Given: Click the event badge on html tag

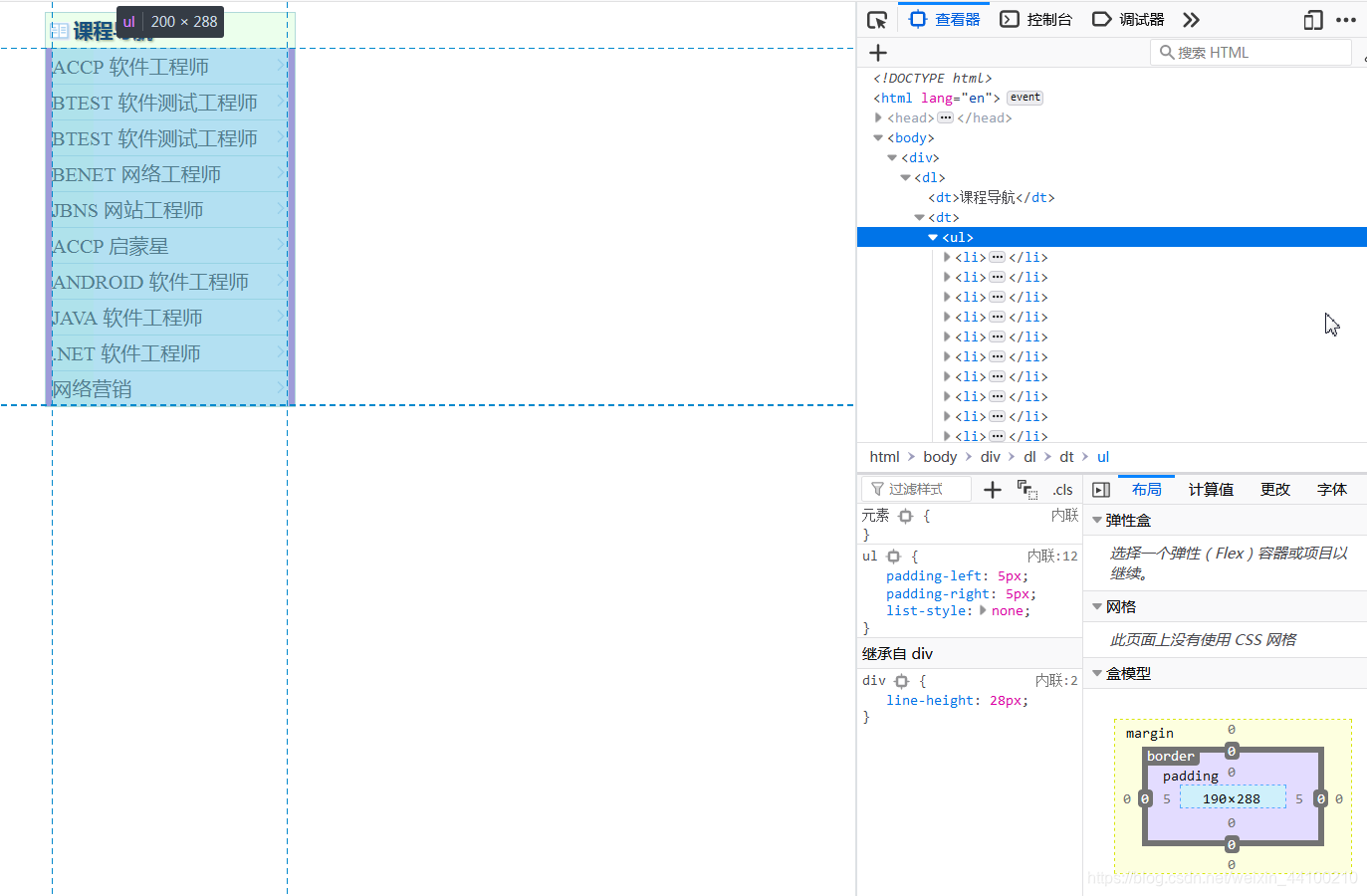Looking at the screenshot, I should [1025, 98].
